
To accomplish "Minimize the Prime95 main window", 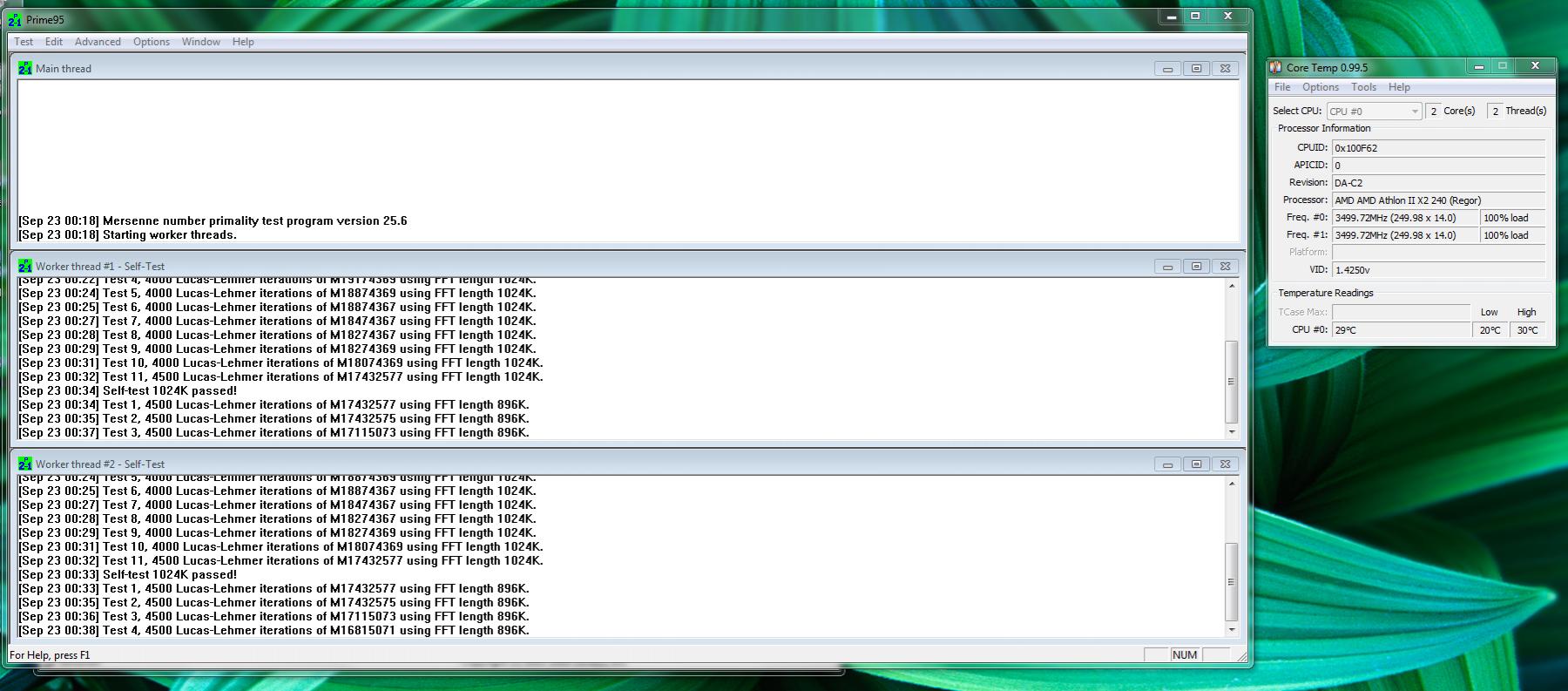I will click(x=1172, y=17).
